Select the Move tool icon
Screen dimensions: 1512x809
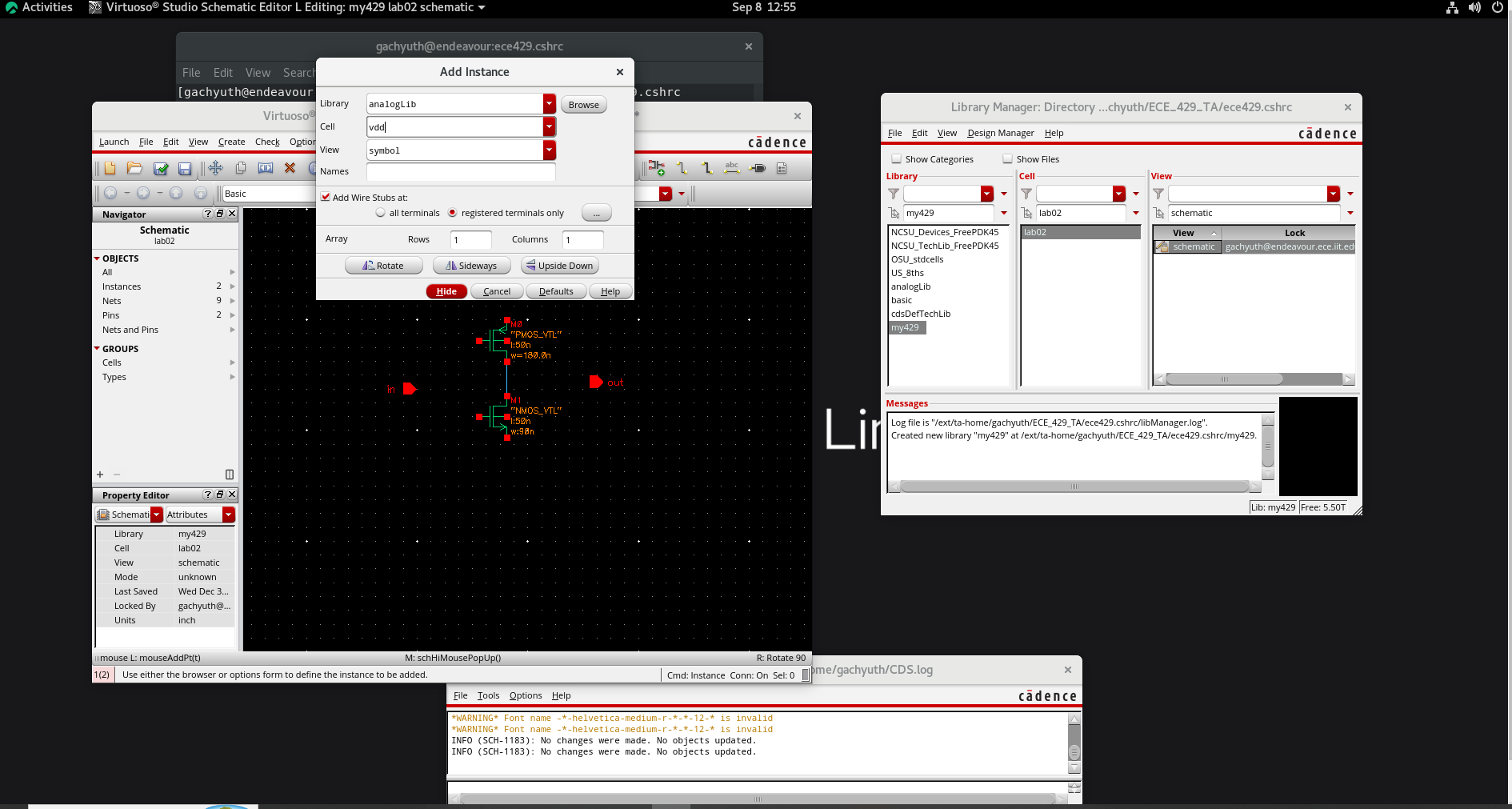(216, 168)
